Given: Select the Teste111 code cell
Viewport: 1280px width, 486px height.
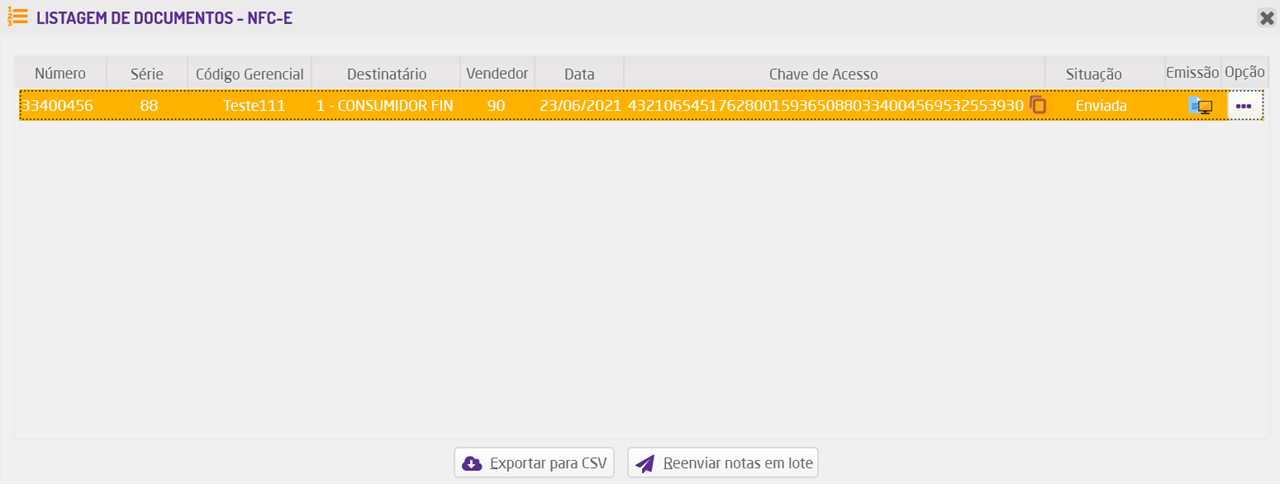Looking at the screenshot, I should [254, 105].
